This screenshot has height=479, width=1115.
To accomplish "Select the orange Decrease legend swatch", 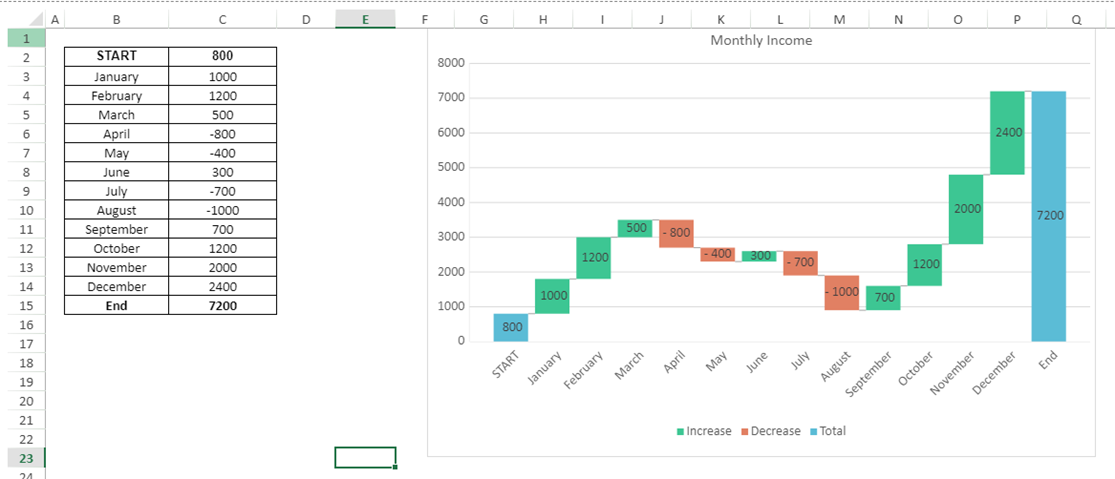I will (745, 431).
